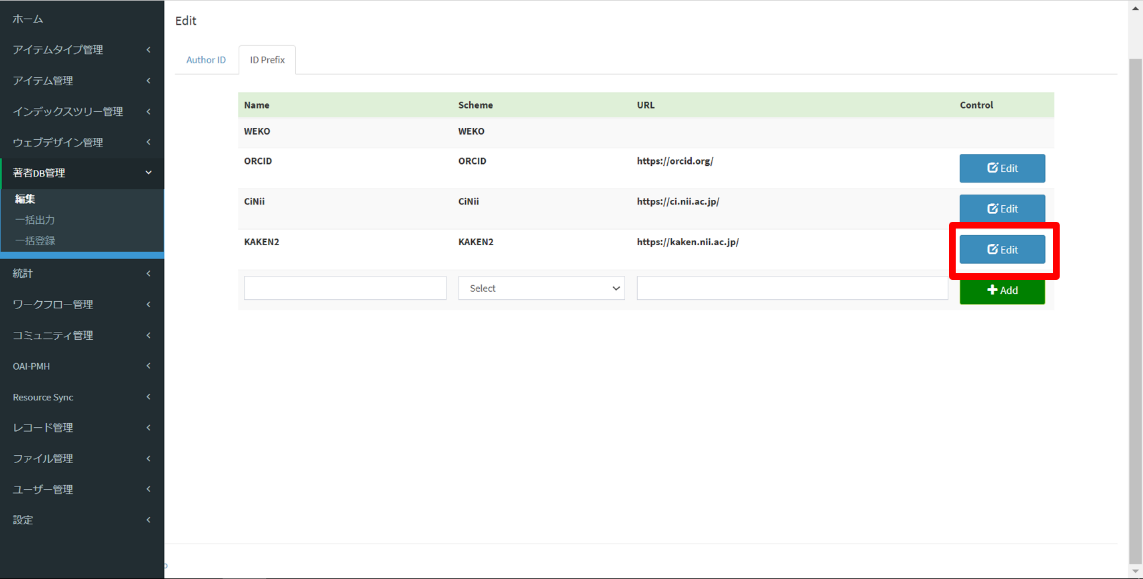Viewport: 1143px width, 579px height.
Task: Expand アイテム管理 sidebar menu
Action: point(43,81)
